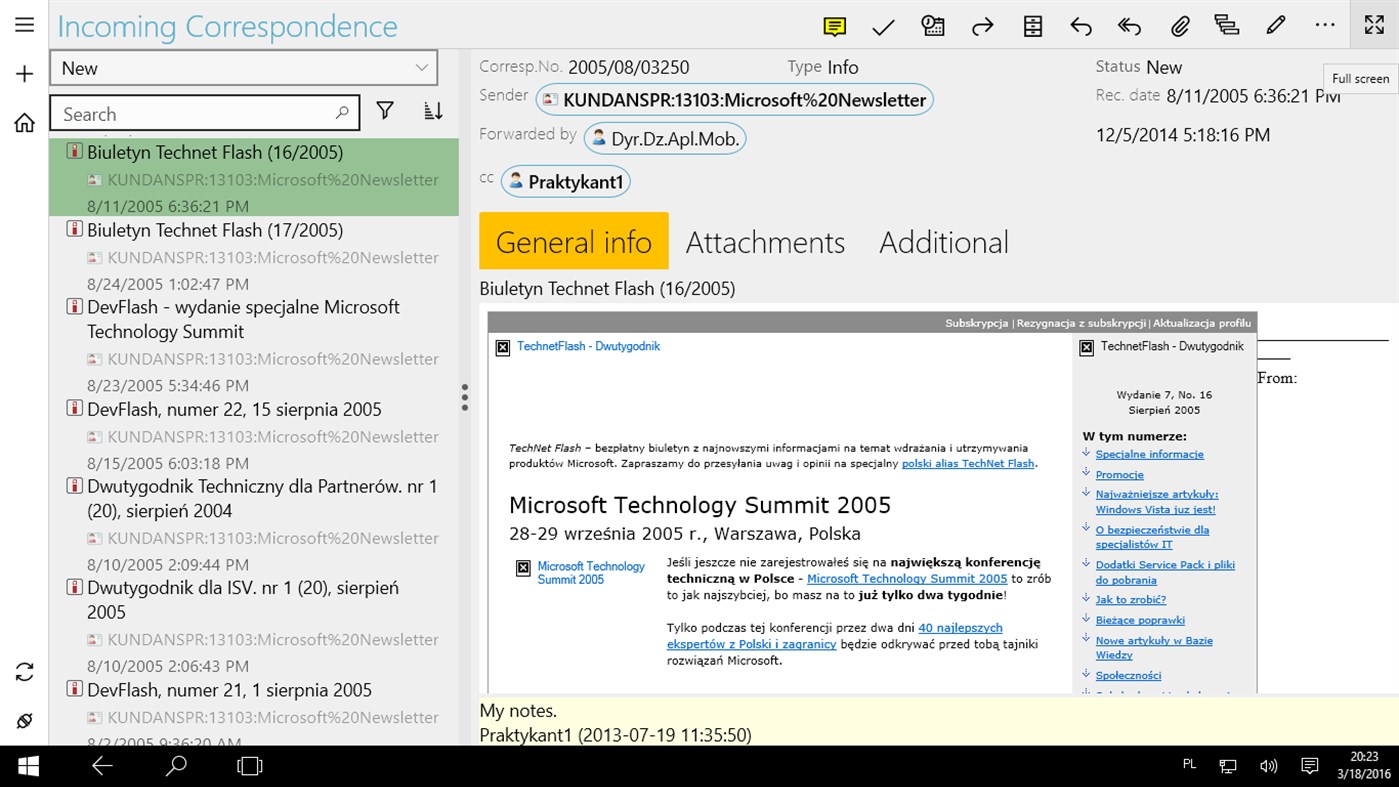Select DevFlash, numer 21, 1 sierpnia 2005
1399x787 pixels.
[254, 712]
